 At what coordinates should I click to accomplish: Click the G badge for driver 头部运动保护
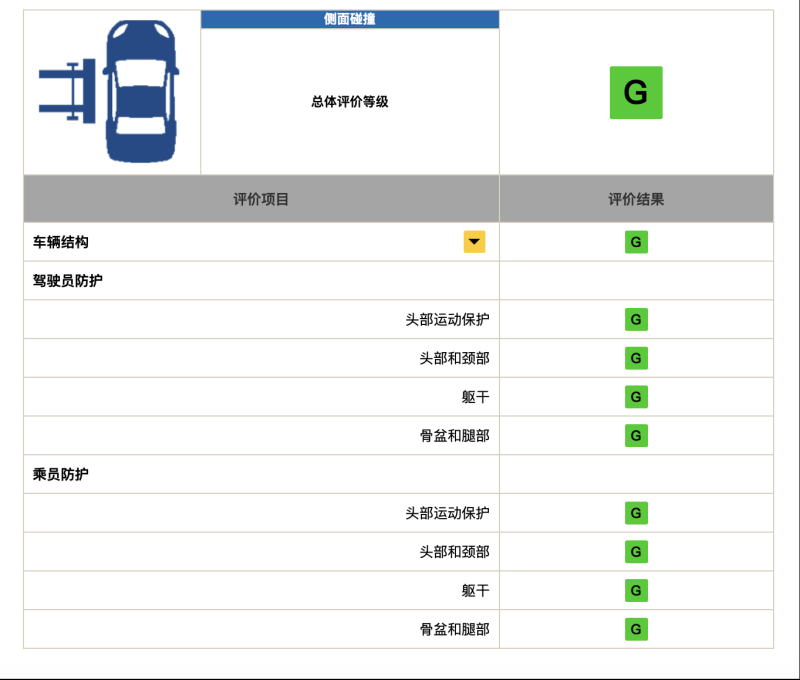point(636,319)
